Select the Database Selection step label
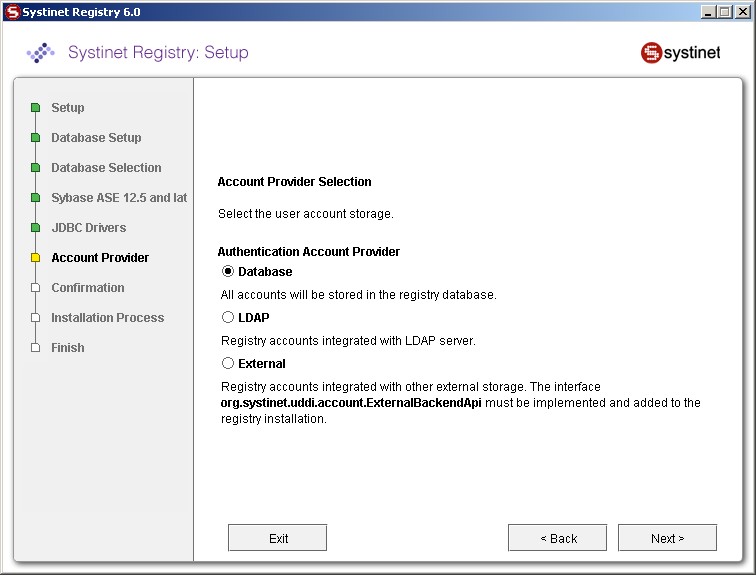The image size is (756, 575). (107, 167)
